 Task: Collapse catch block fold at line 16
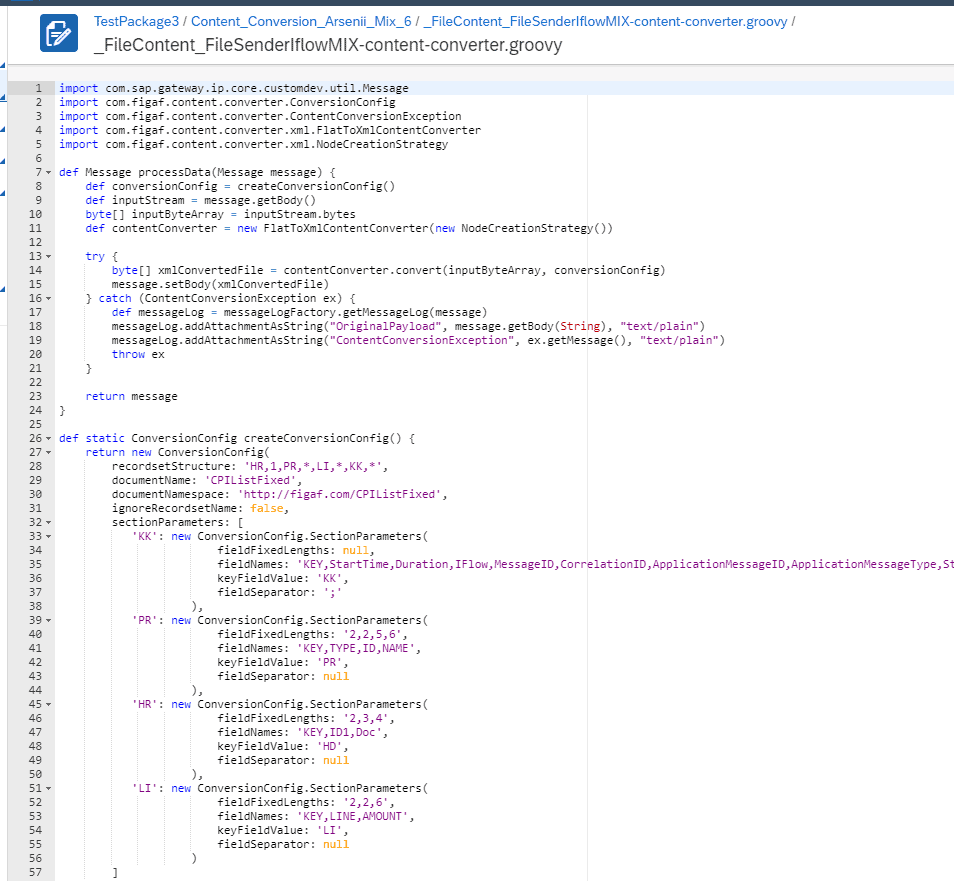tap(49, 298)
